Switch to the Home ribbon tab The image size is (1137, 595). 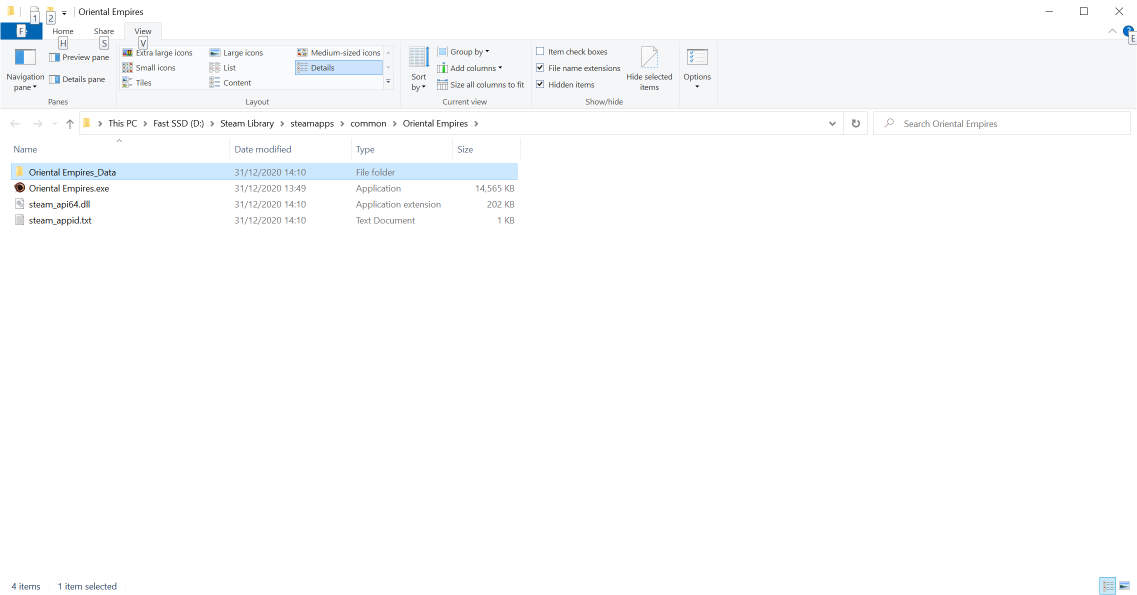click(x=62, y=31)
